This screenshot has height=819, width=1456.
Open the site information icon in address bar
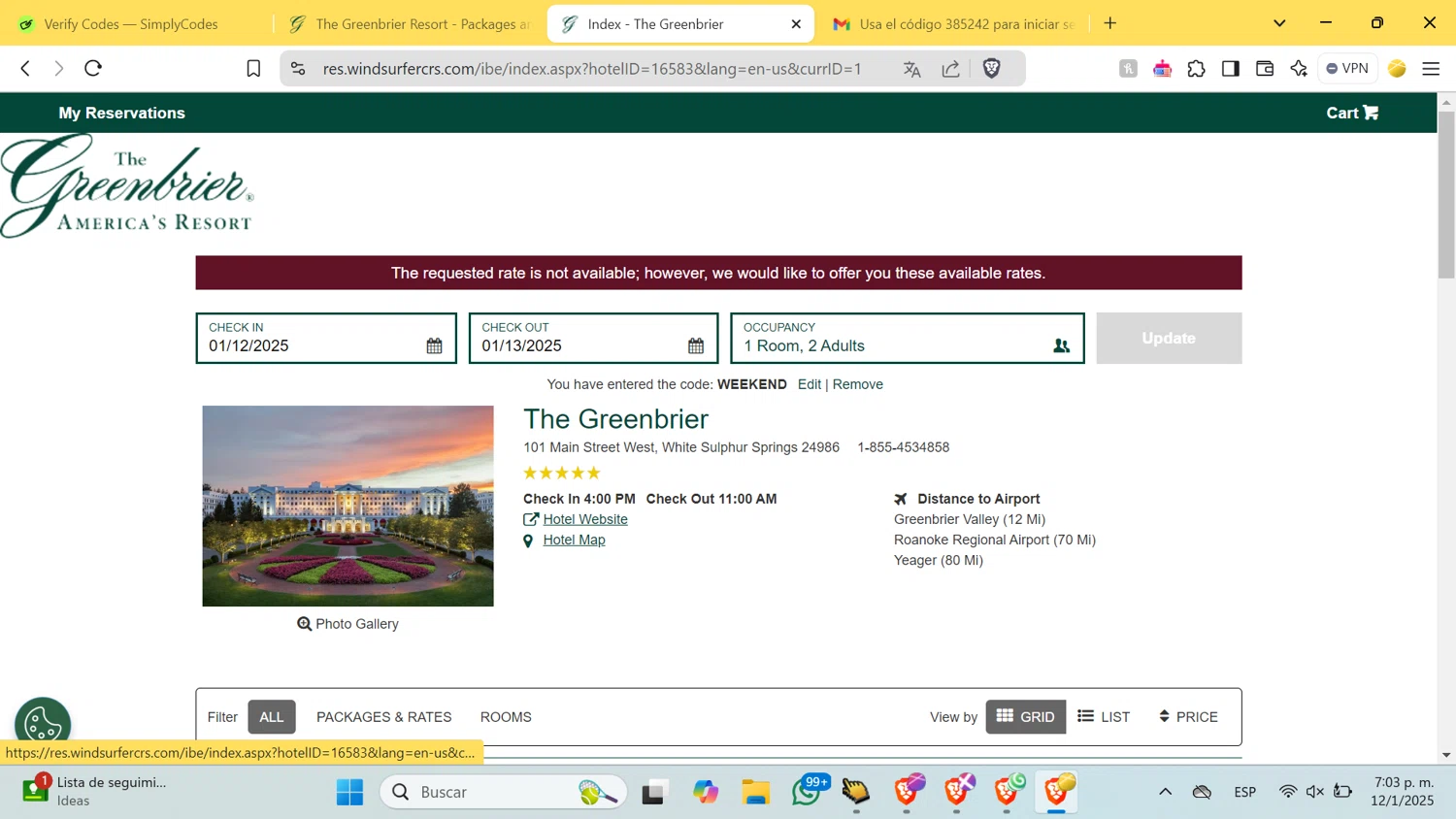298,69
